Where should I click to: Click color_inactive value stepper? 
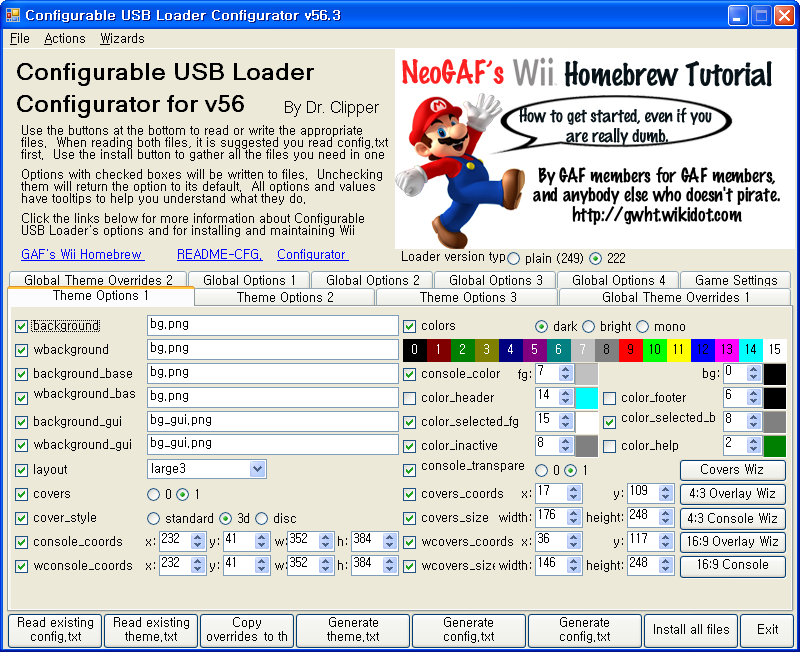pos(565,445)
